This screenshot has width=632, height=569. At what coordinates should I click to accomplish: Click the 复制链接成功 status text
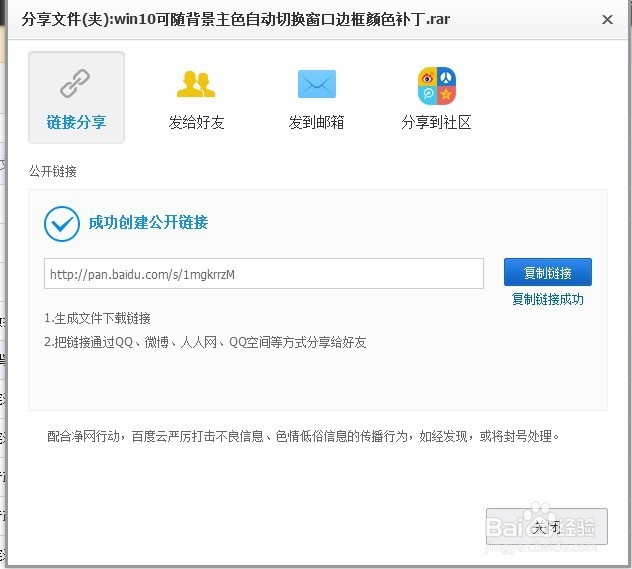(547, 299)
